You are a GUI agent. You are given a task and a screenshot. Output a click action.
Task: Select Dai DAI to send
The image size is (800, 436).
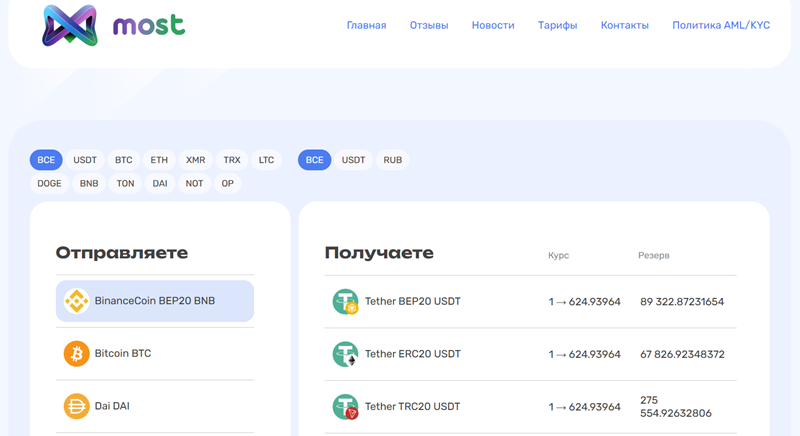tap(155, 406)
